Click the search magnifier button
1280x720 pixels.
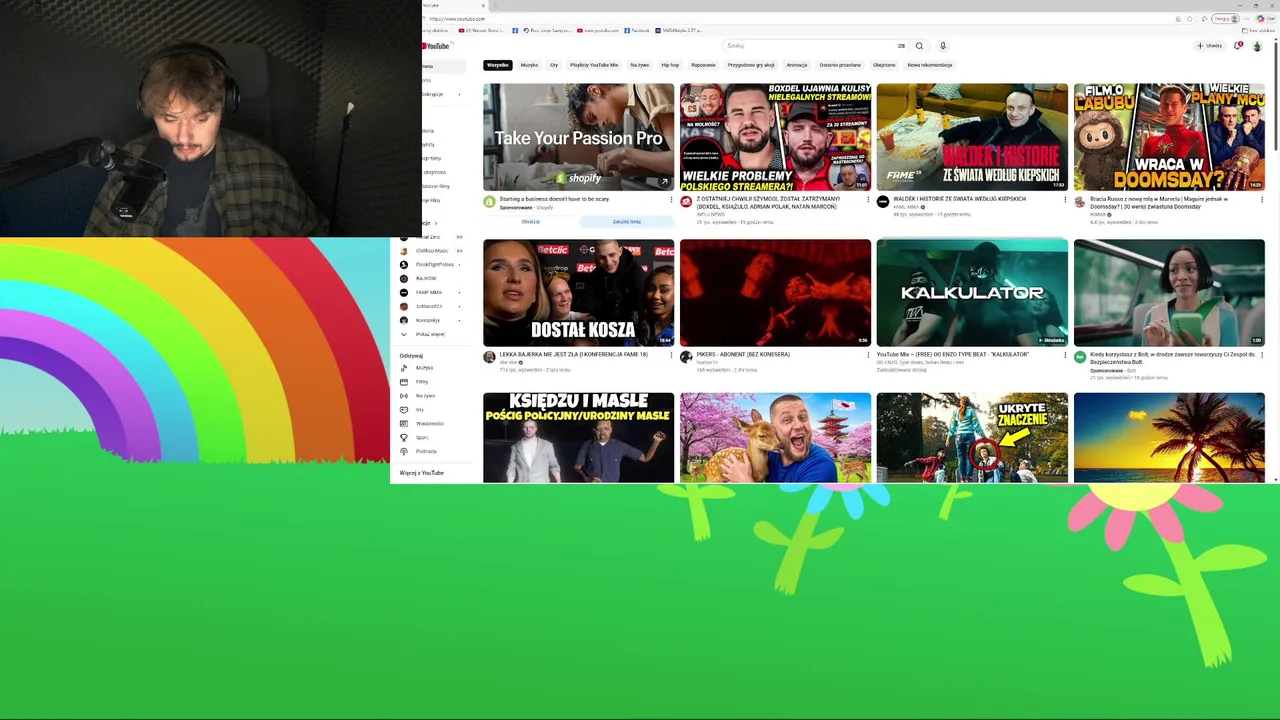click(x=919, y=46)
